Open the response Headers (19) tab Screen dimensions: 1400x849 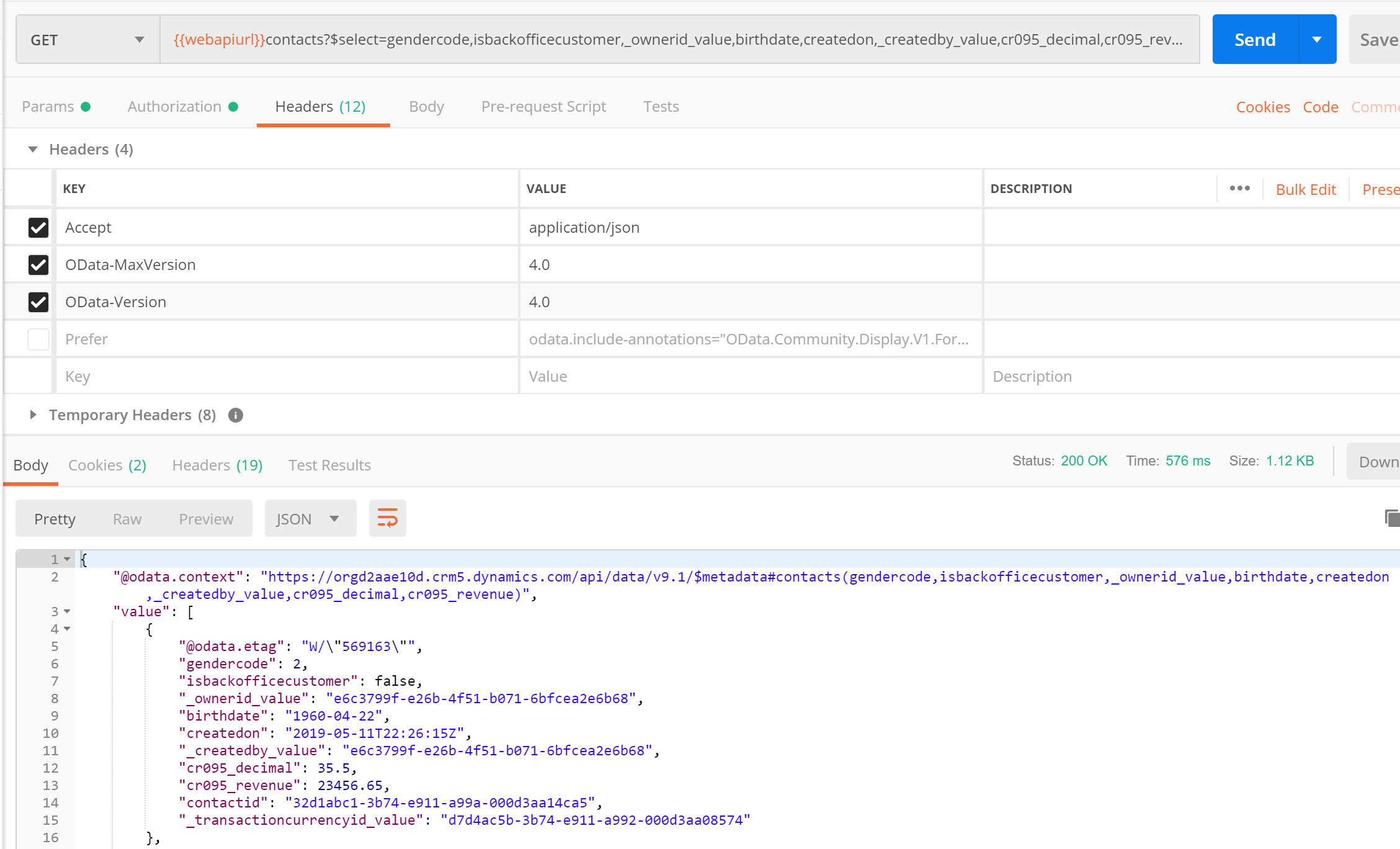point(218,465)
